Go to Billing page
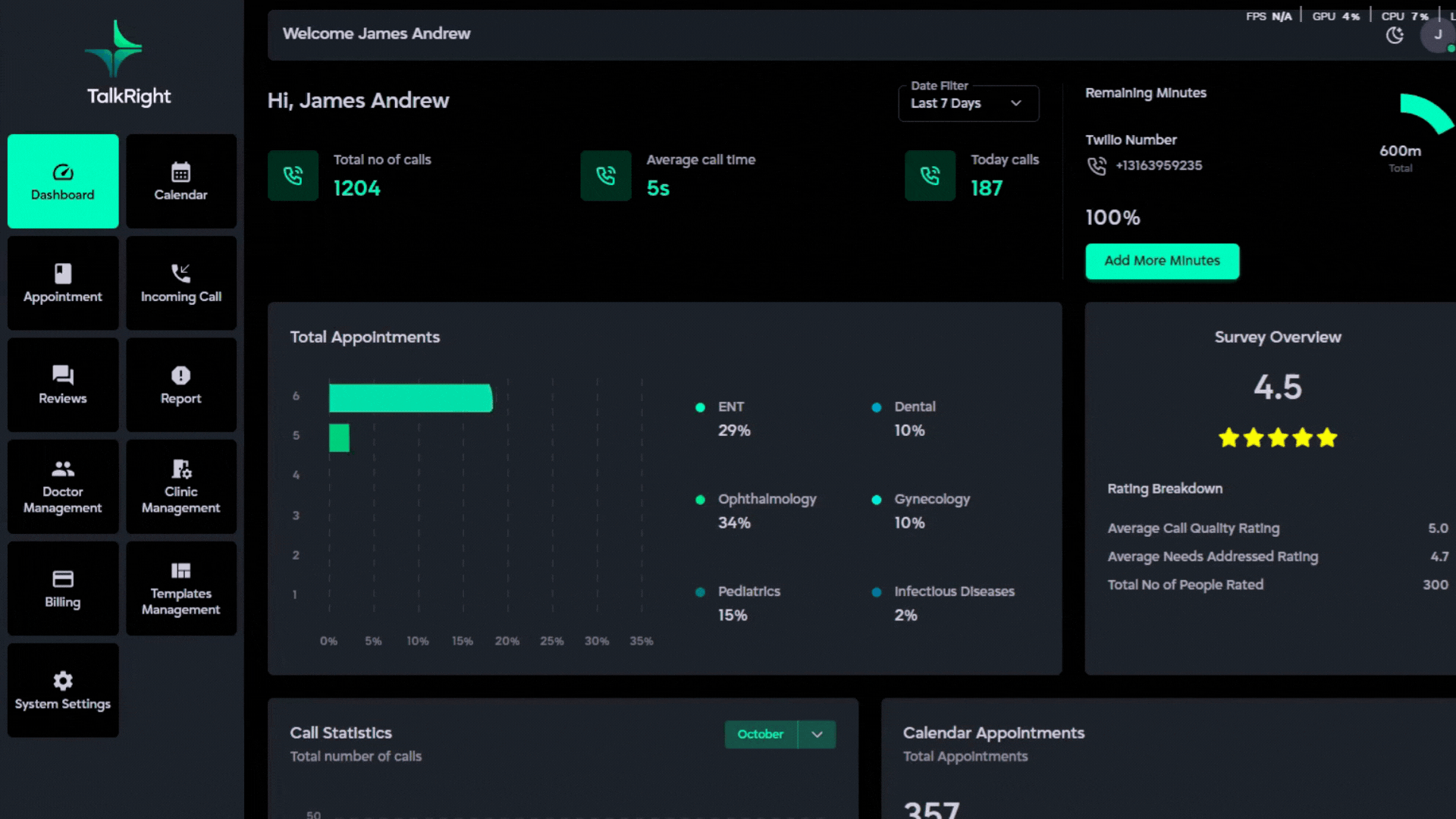The width and height of the screenshot is (1456, 819). coord(63,588)
